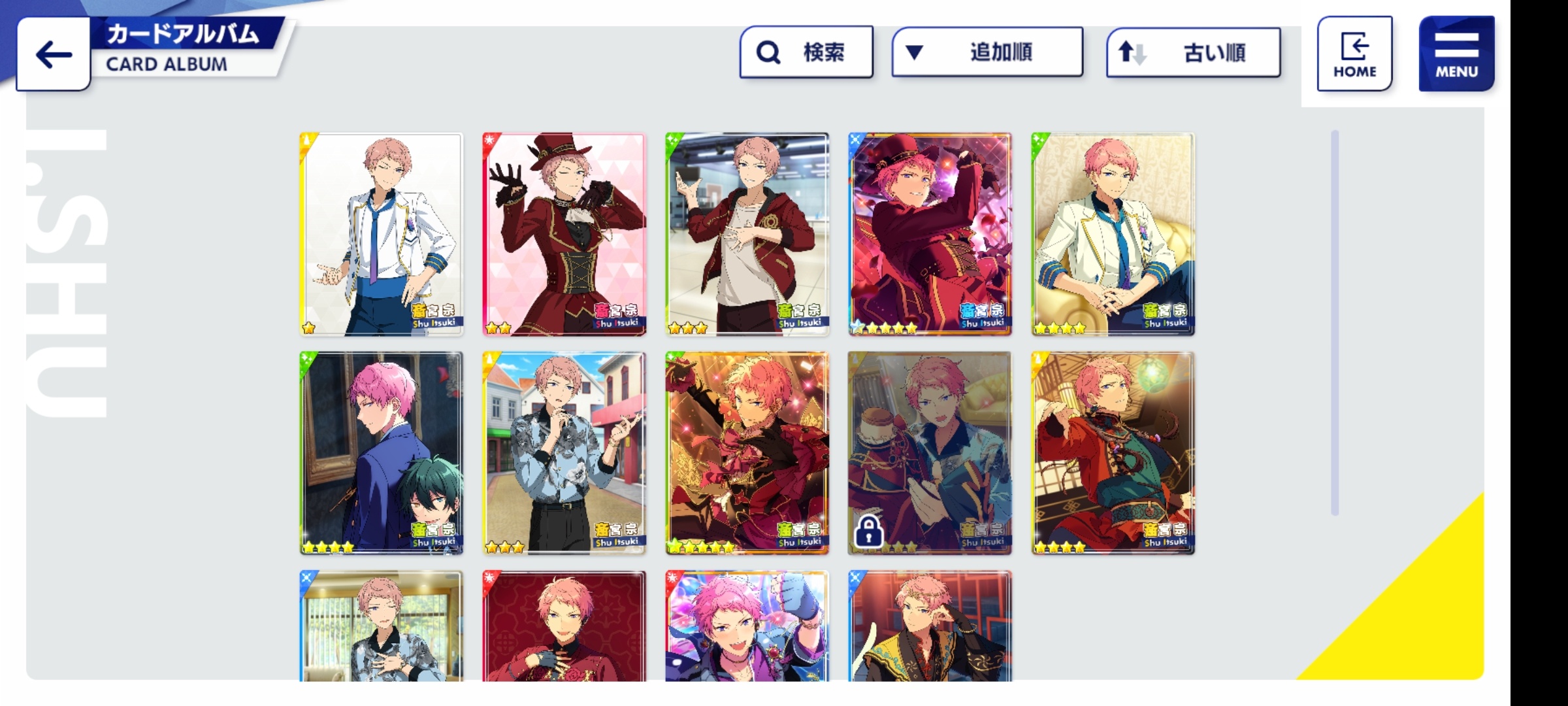Open card with green-haired character

click(x=382, y=453)
